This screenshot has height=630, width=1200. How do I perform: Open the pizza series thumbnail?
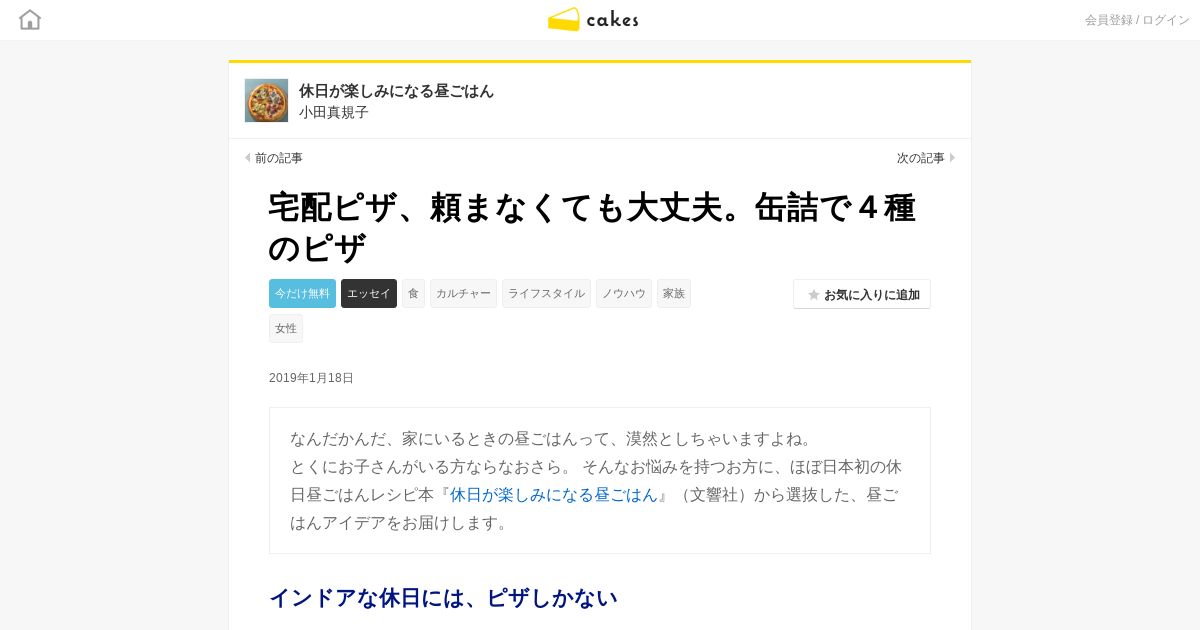click(266, 100)
